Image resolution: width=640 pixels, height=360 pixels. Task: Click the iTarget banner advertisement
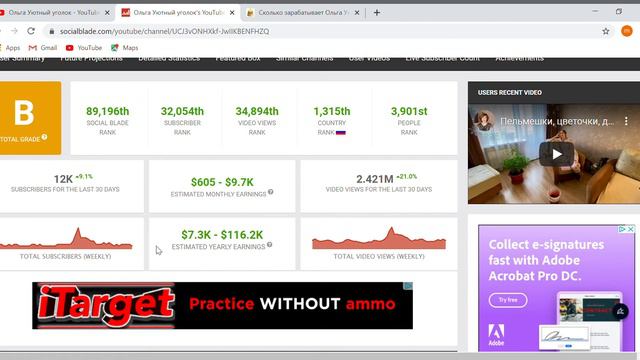pyautogui.click(x=222, y=305)
